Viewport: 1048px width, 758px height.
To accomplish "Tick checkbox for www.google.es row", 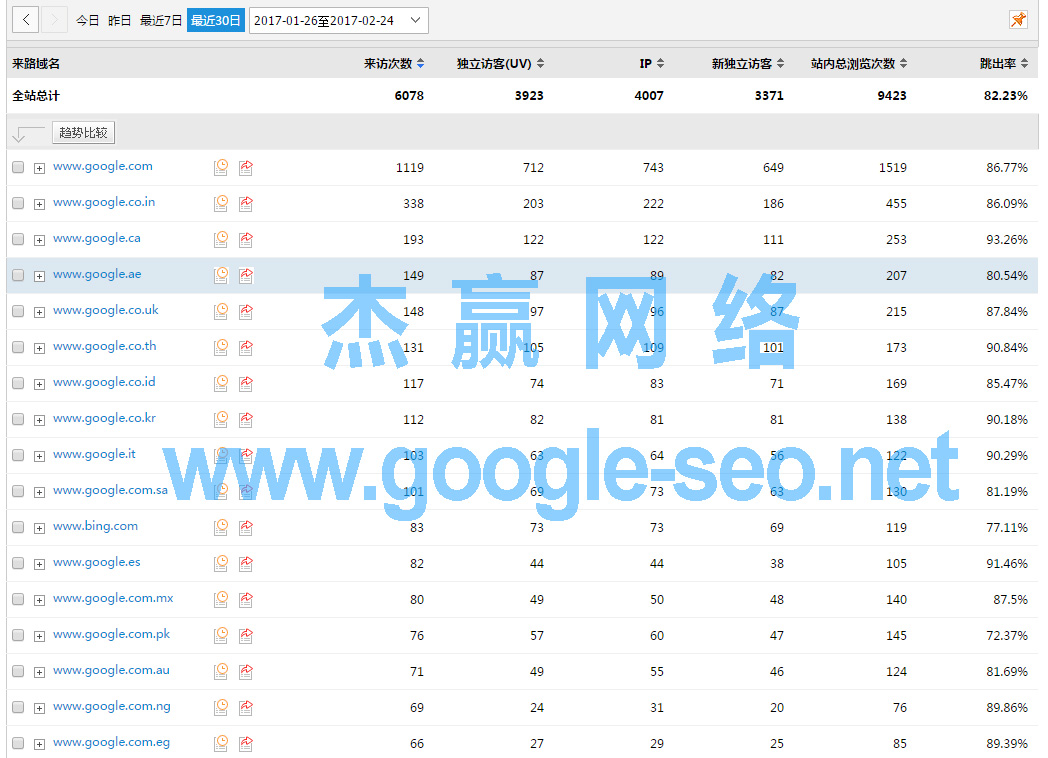I will (x=18, y=563).
